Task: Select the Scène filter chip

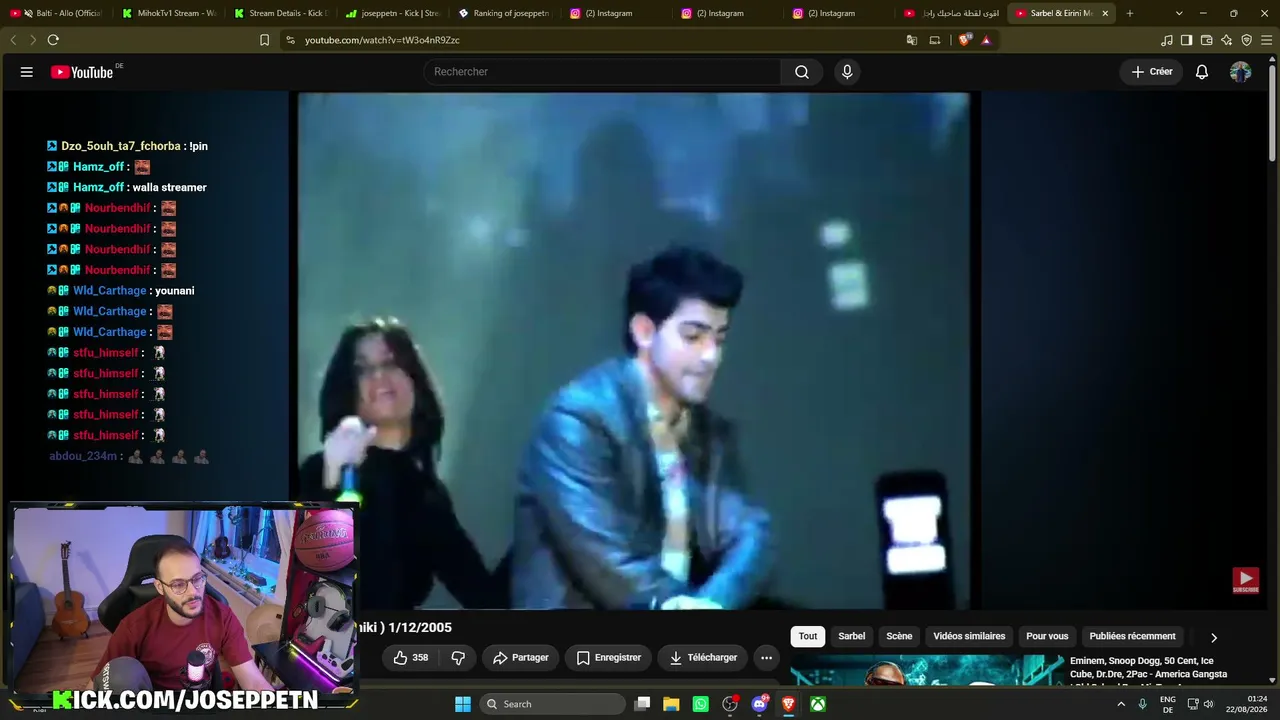Action: pos(899,636)
